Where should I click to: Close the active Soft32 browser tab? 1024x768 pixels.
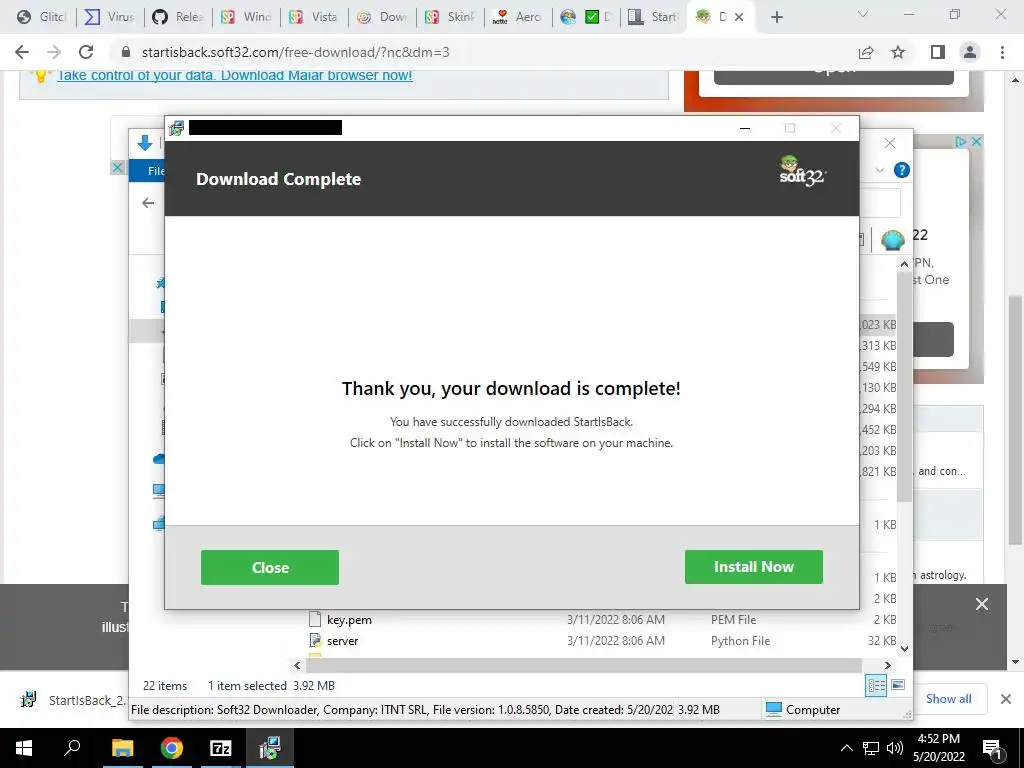(x=739, y=17)
